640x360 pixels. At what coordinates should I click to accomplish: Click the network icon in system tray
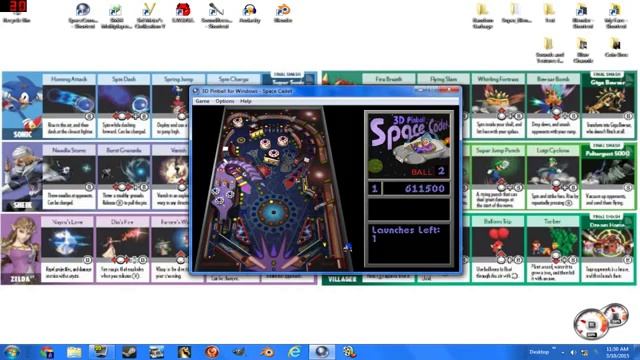tap(584, 352)
